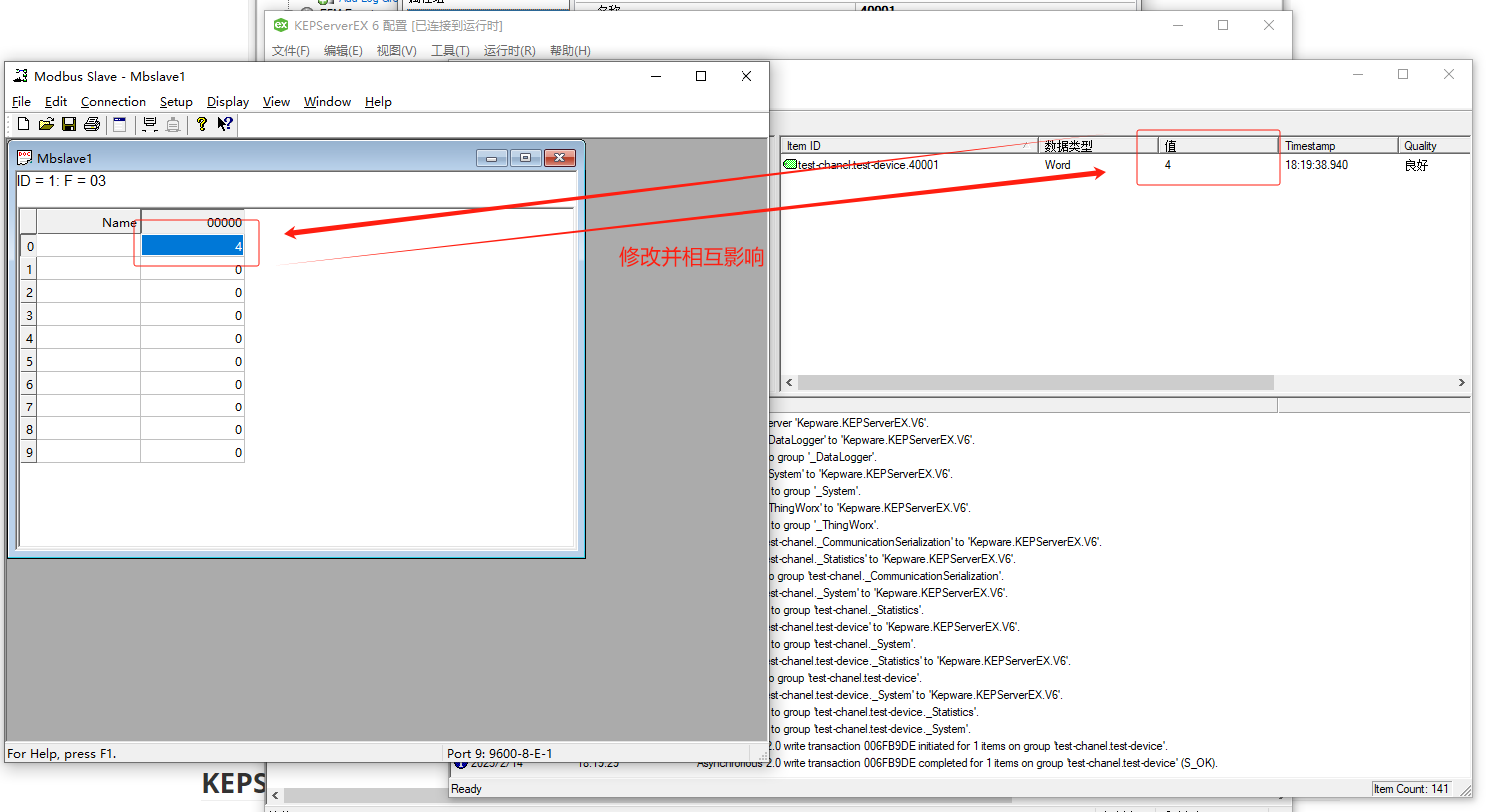Close the Mbslave1 child window
Screen dimensions: 1486x812
tap(559, 158)
